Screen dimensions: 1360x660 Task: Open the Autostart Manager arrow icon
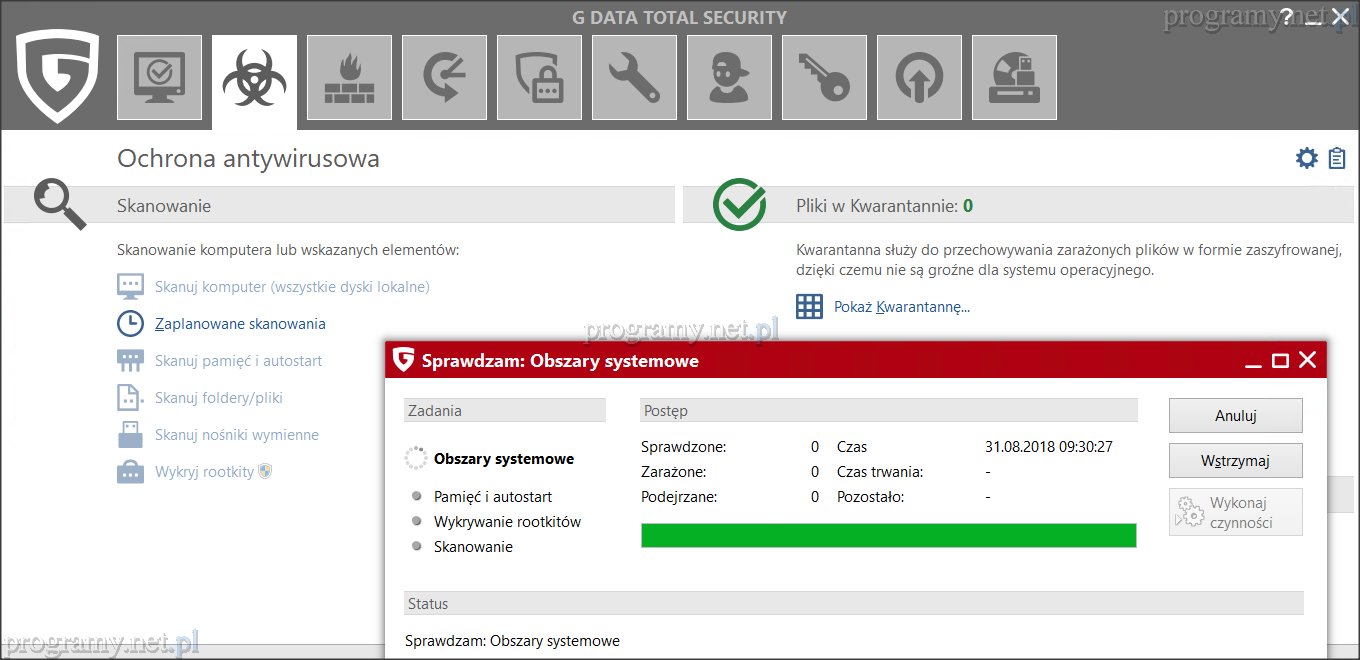[x=919, y=77]
